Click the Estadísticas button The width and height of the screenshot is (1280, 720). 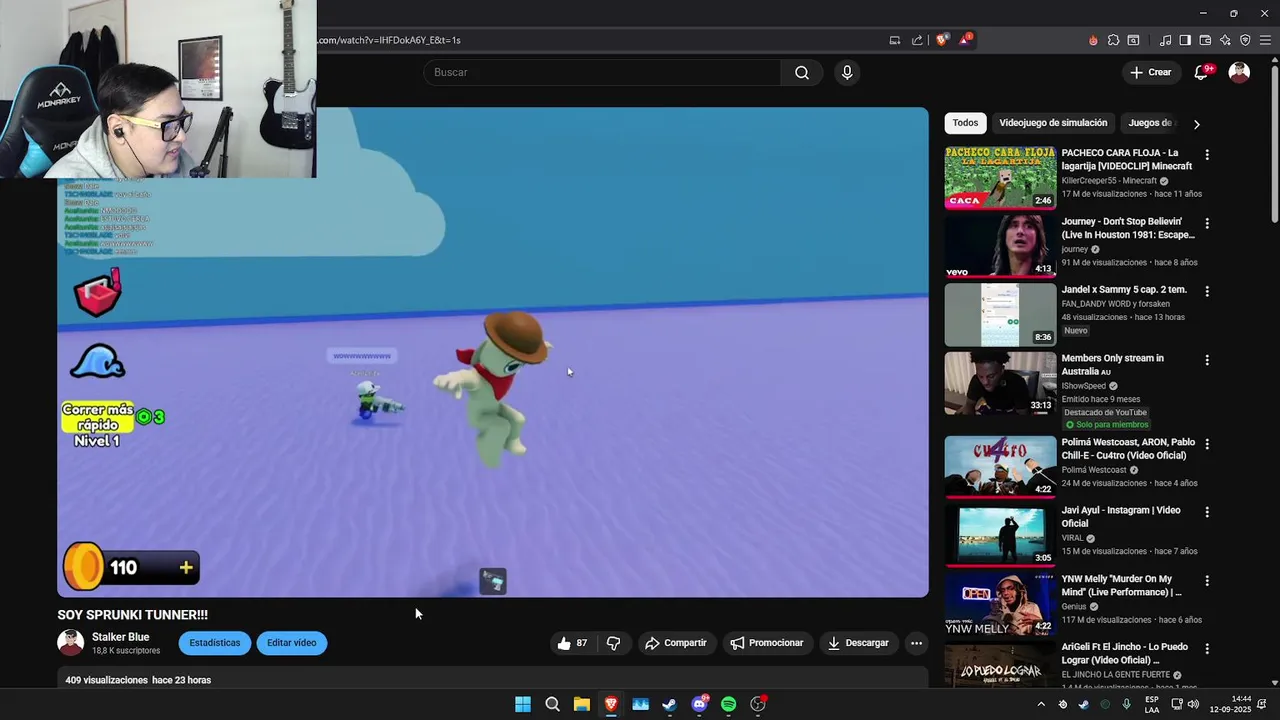[215, 643]
